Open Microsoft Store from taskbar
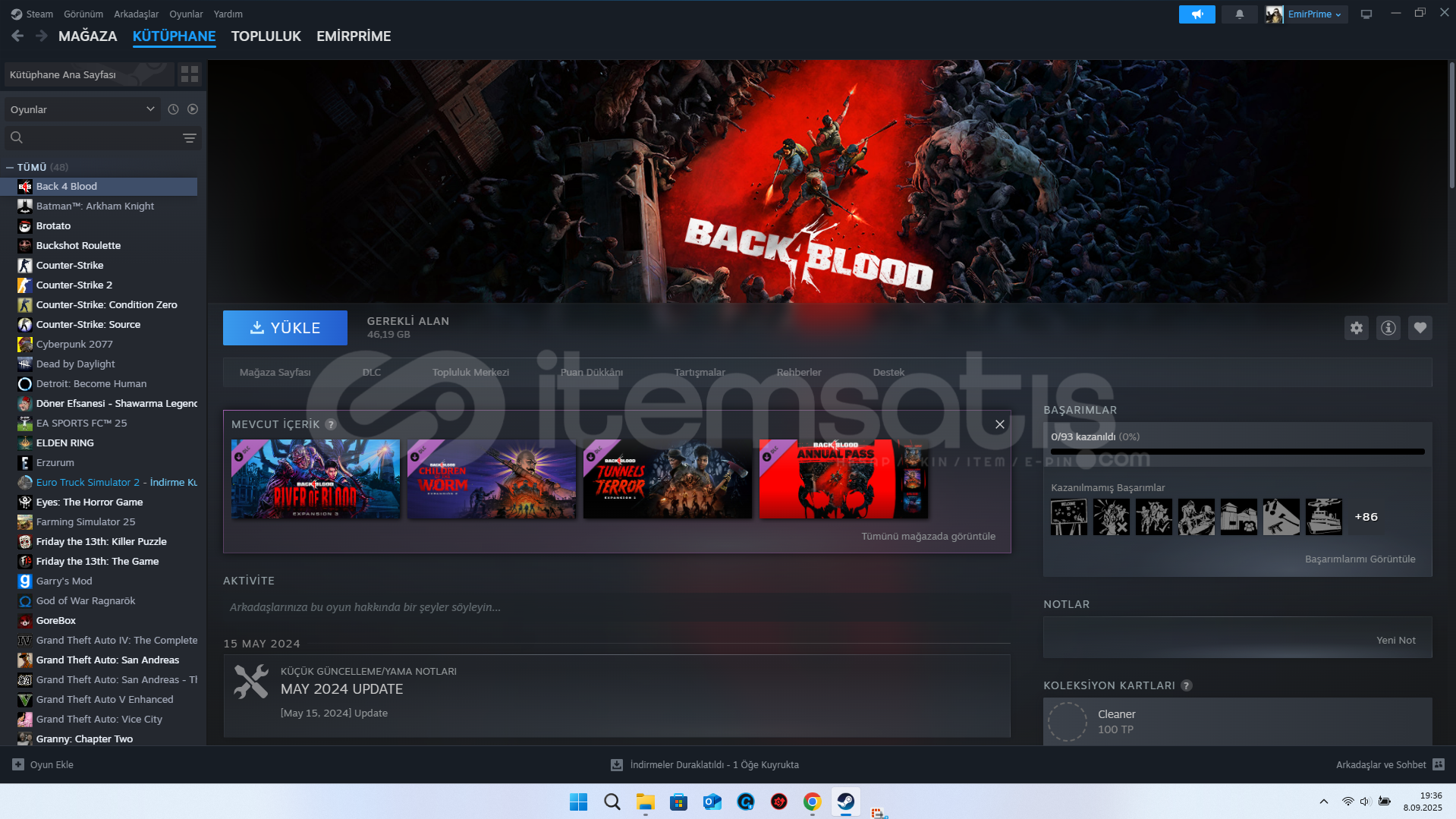1456x819 pixels. coord(678,802)
